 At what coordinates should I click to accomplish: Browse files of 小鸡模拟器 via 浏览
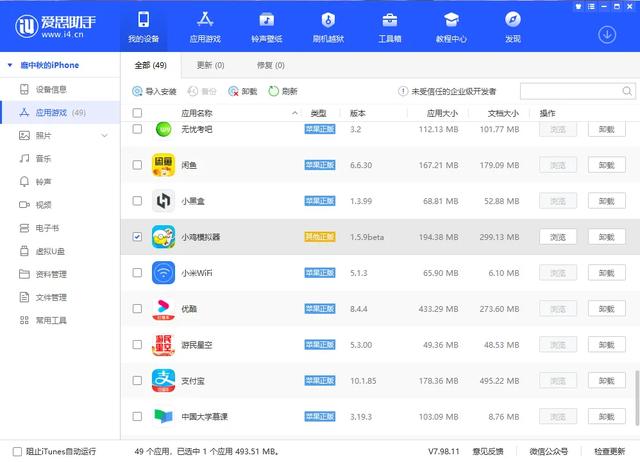(x=558, y=237)
